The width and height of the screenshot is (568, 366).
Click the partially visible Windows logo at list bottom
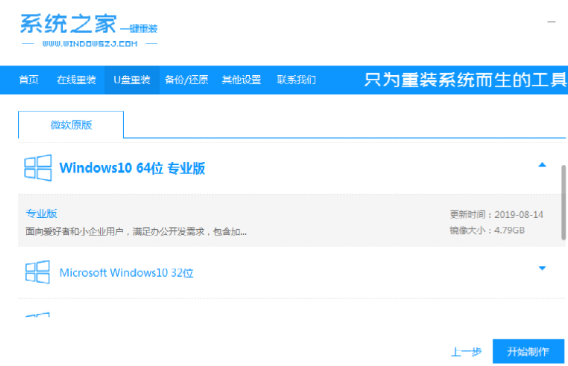click(x=37, y=315)
